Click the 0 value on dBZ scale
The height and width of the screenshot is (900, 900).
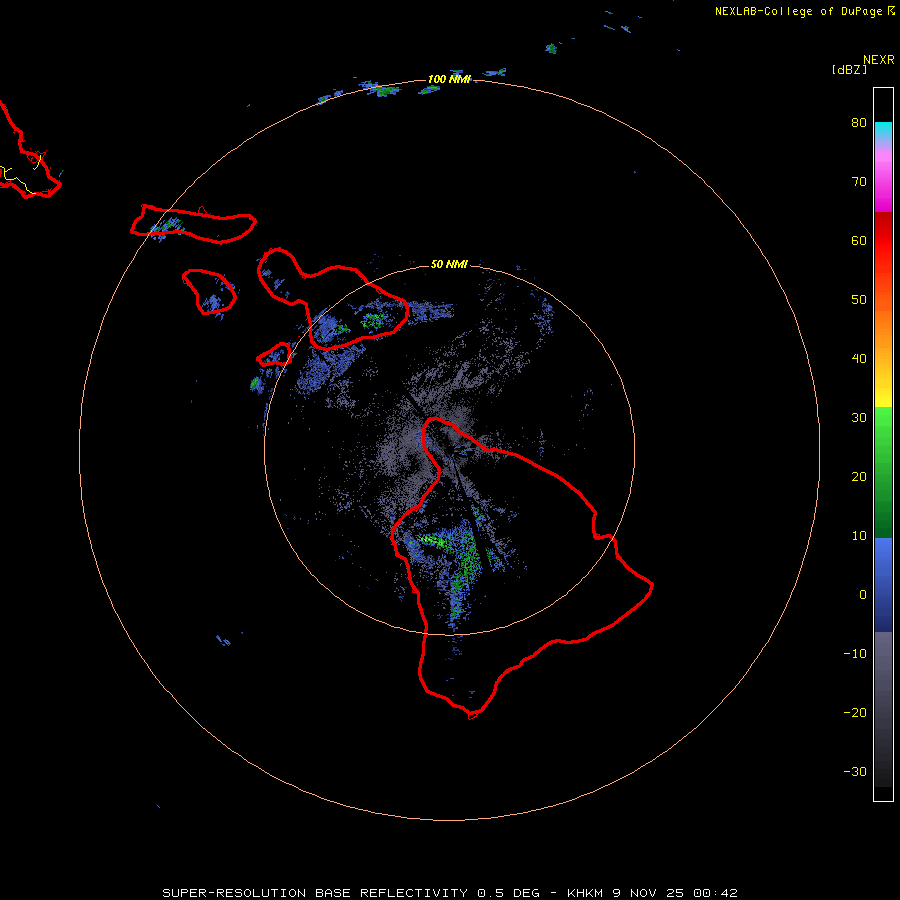863,595
